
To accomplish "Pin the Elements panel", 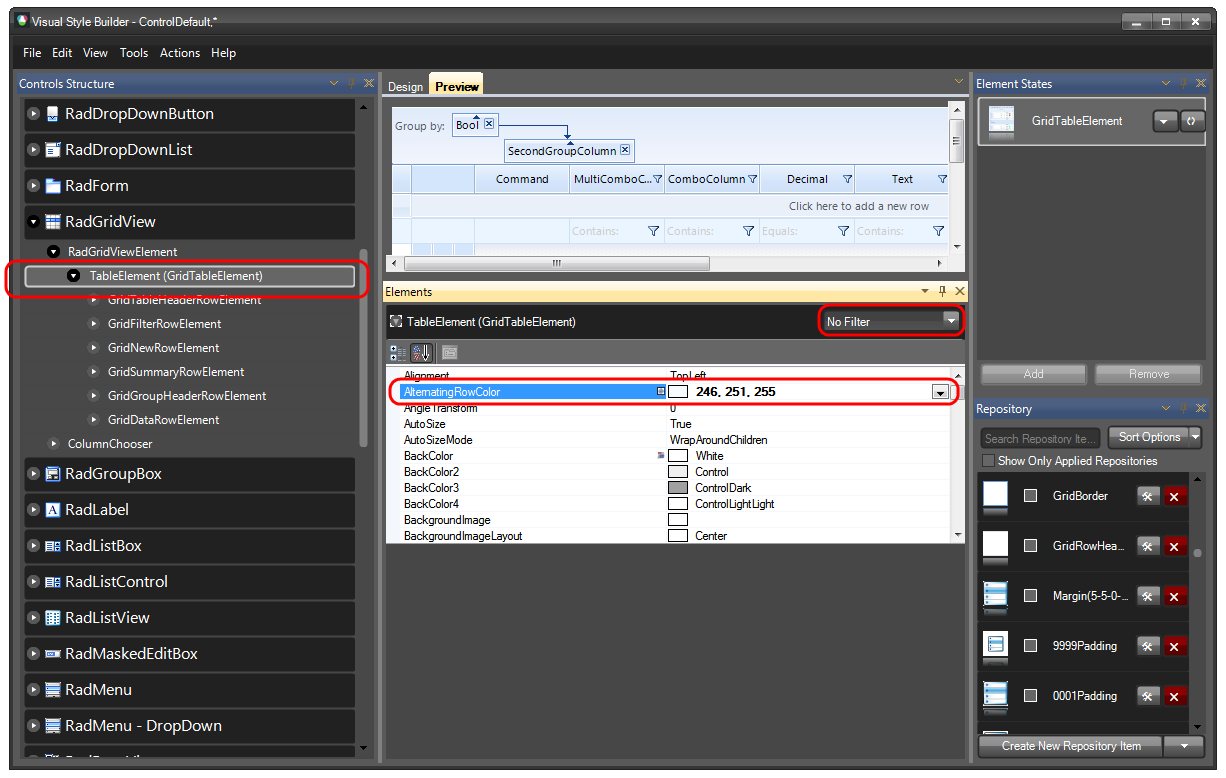I will click(x=942, y=292).
